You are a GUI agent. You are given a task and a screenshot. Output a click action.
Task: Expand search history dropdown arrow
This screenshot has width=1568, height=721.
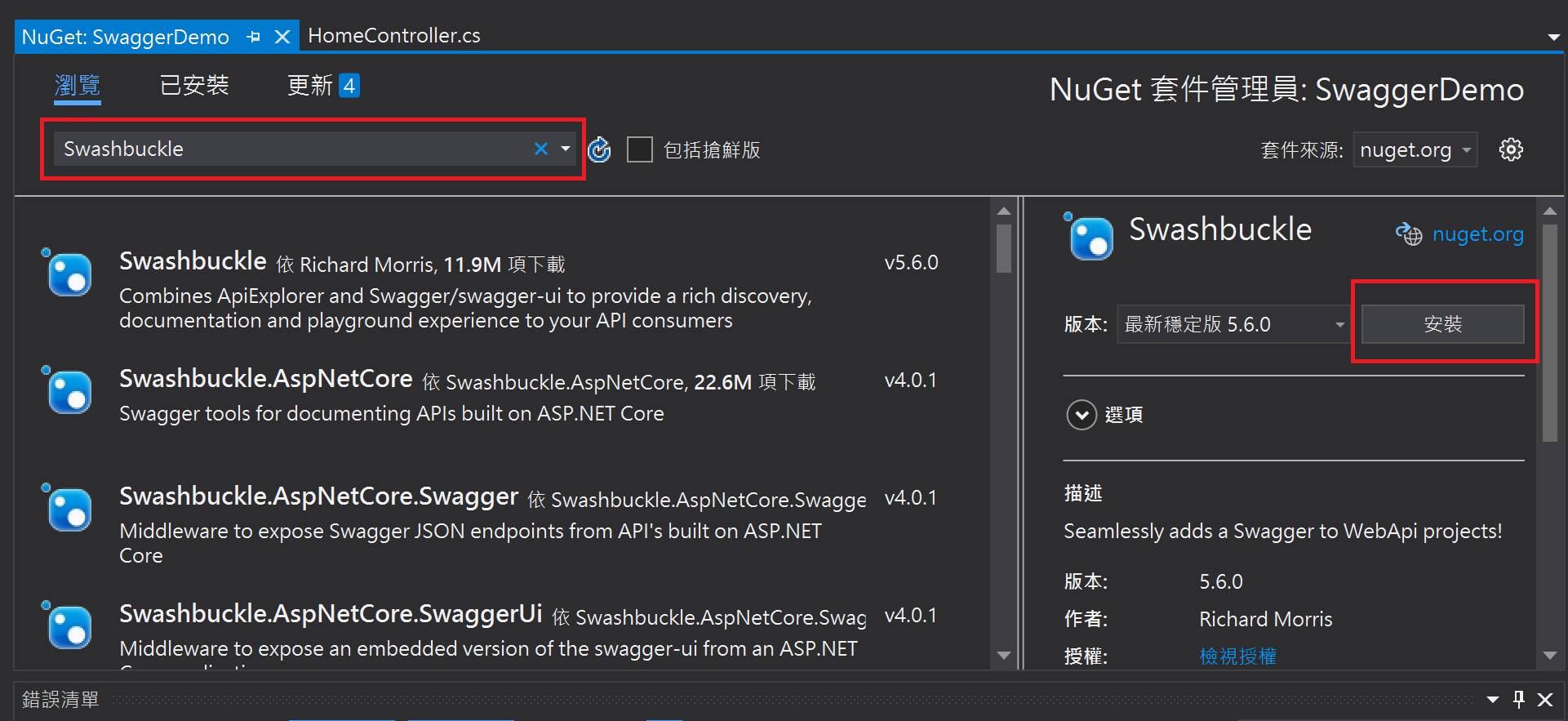[566, 149]
